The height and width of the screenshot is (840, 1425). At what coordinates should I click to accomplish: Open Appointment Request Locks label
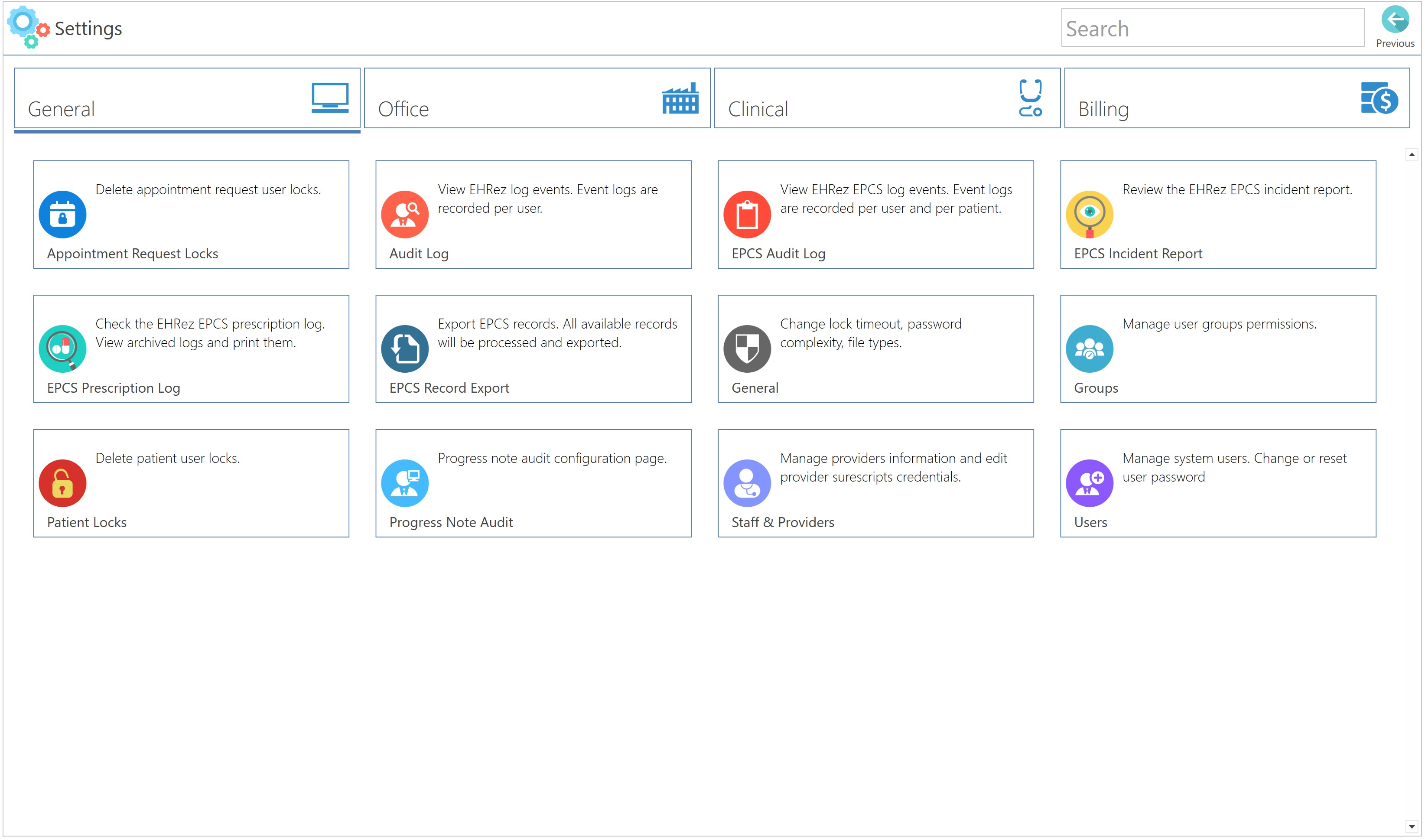click(133, 254)
